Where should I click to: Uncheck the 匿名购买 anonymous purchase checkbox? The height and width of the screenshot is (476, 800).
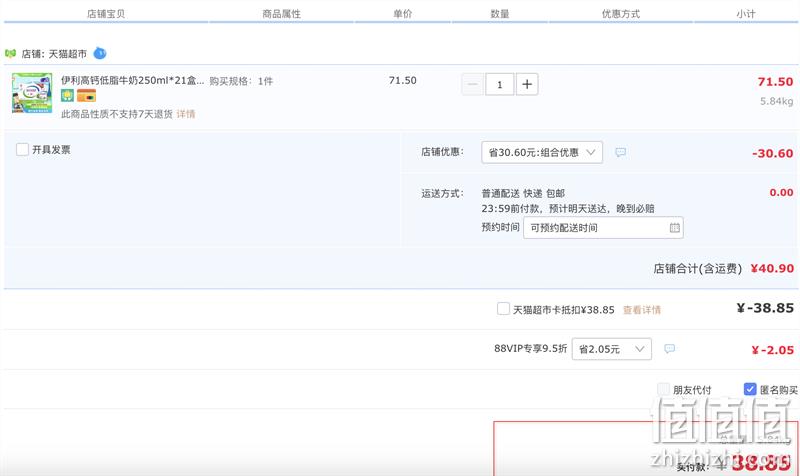click(750, 389)
